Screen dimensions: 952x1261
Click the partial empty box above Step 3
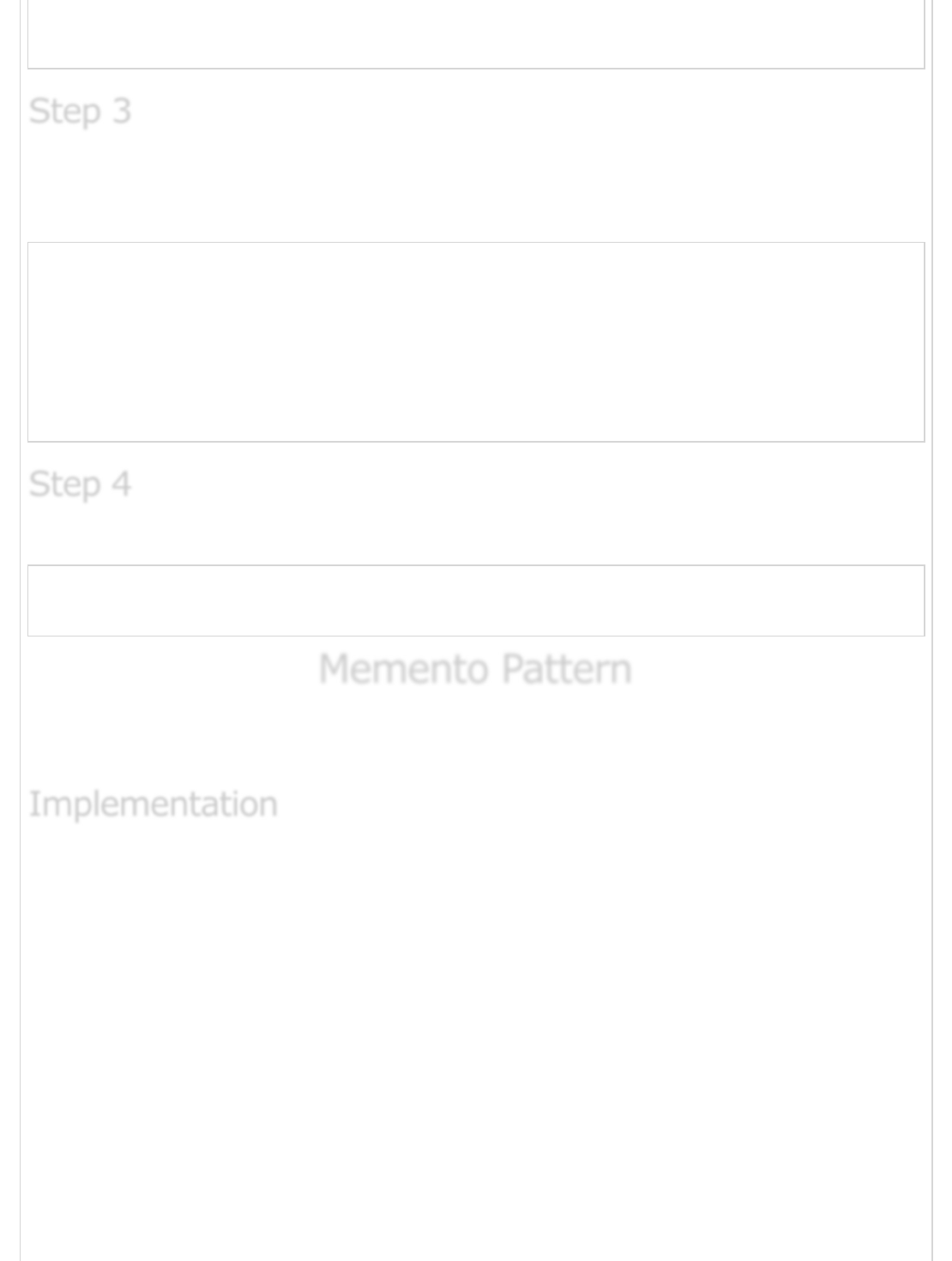(x=476, y=34)
